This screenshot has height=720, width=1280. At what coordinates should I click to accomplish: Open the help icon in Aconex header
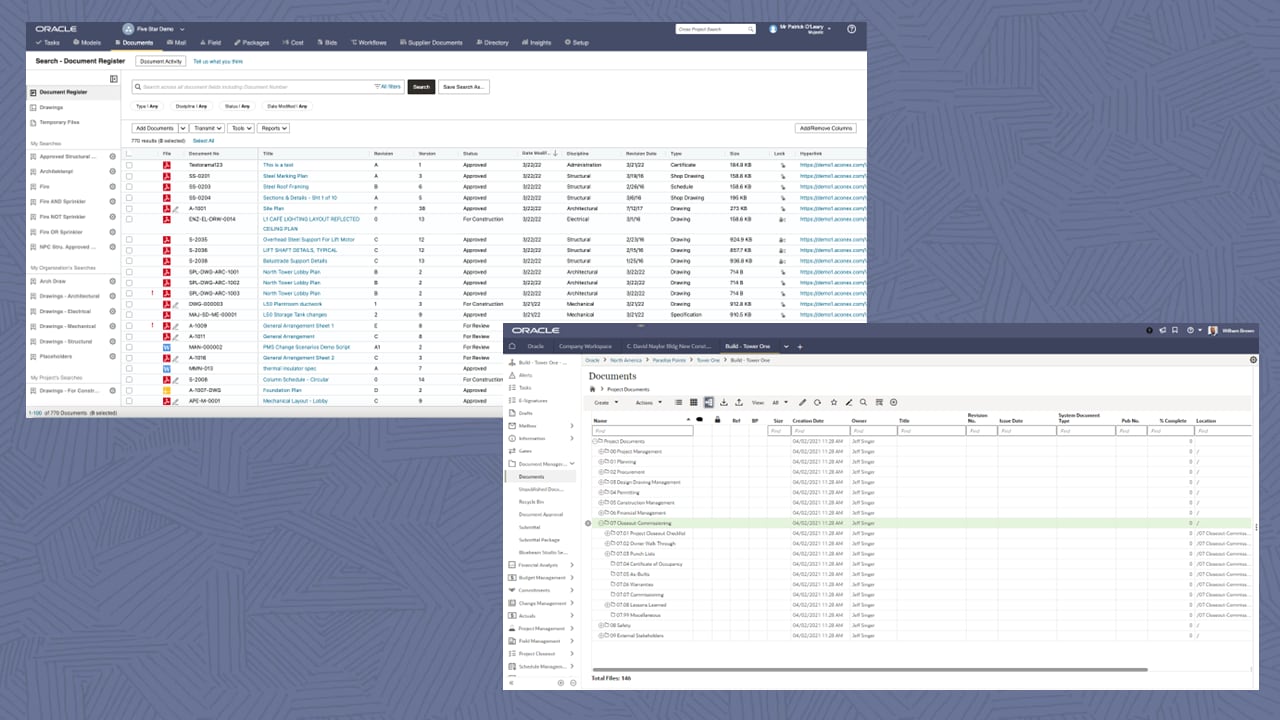pos(851,29)
